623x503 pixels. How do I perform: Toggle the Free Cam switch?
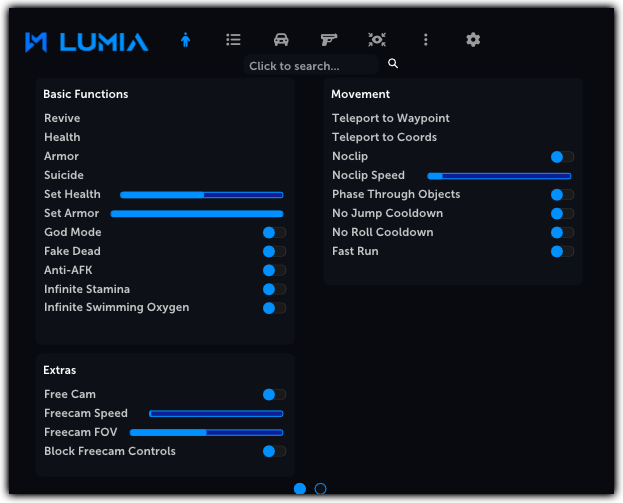[274, 395]
